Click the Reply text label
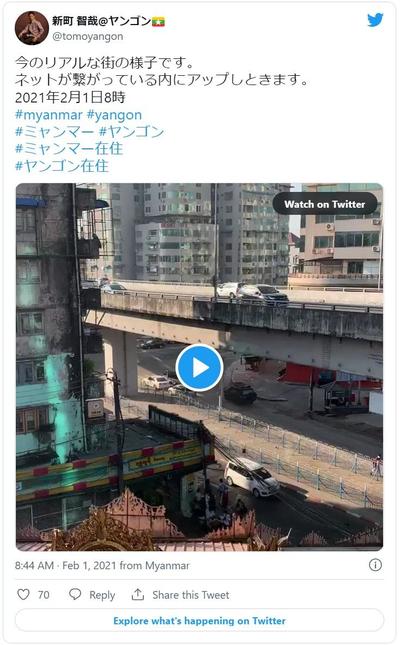The height and width of the screenshot is (645, 400). pos(102,595)
